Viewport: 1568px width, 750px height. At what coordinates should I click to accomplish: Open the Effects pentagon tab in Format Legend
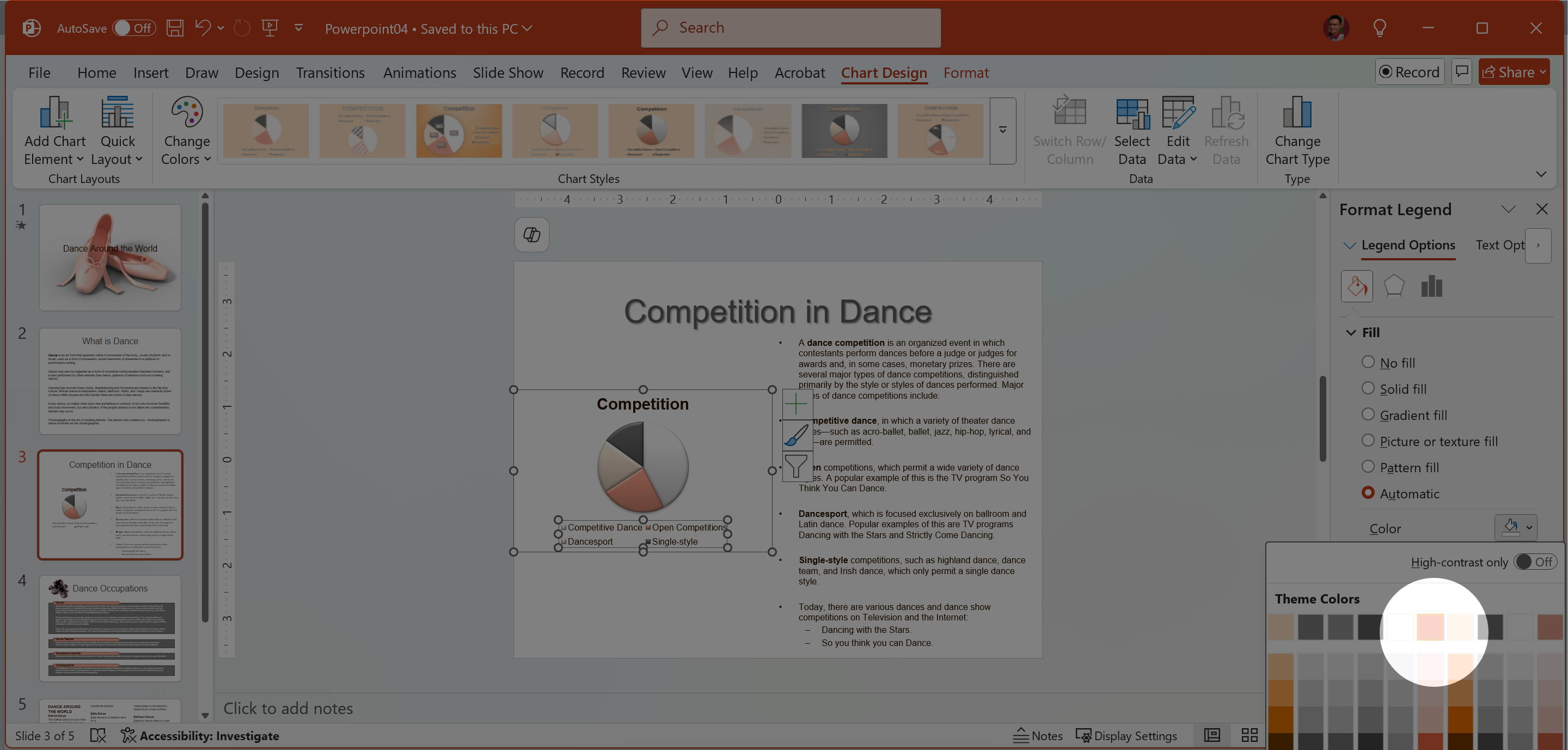[1394, 285]
